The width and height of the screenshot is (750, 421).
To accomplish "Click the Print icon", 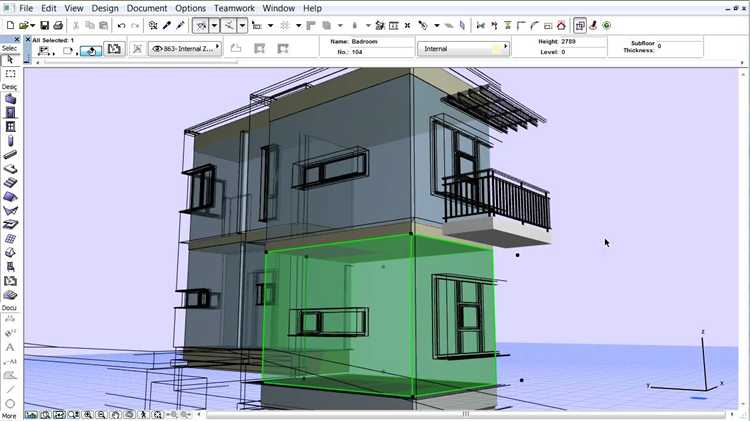I will pos(58,25).
